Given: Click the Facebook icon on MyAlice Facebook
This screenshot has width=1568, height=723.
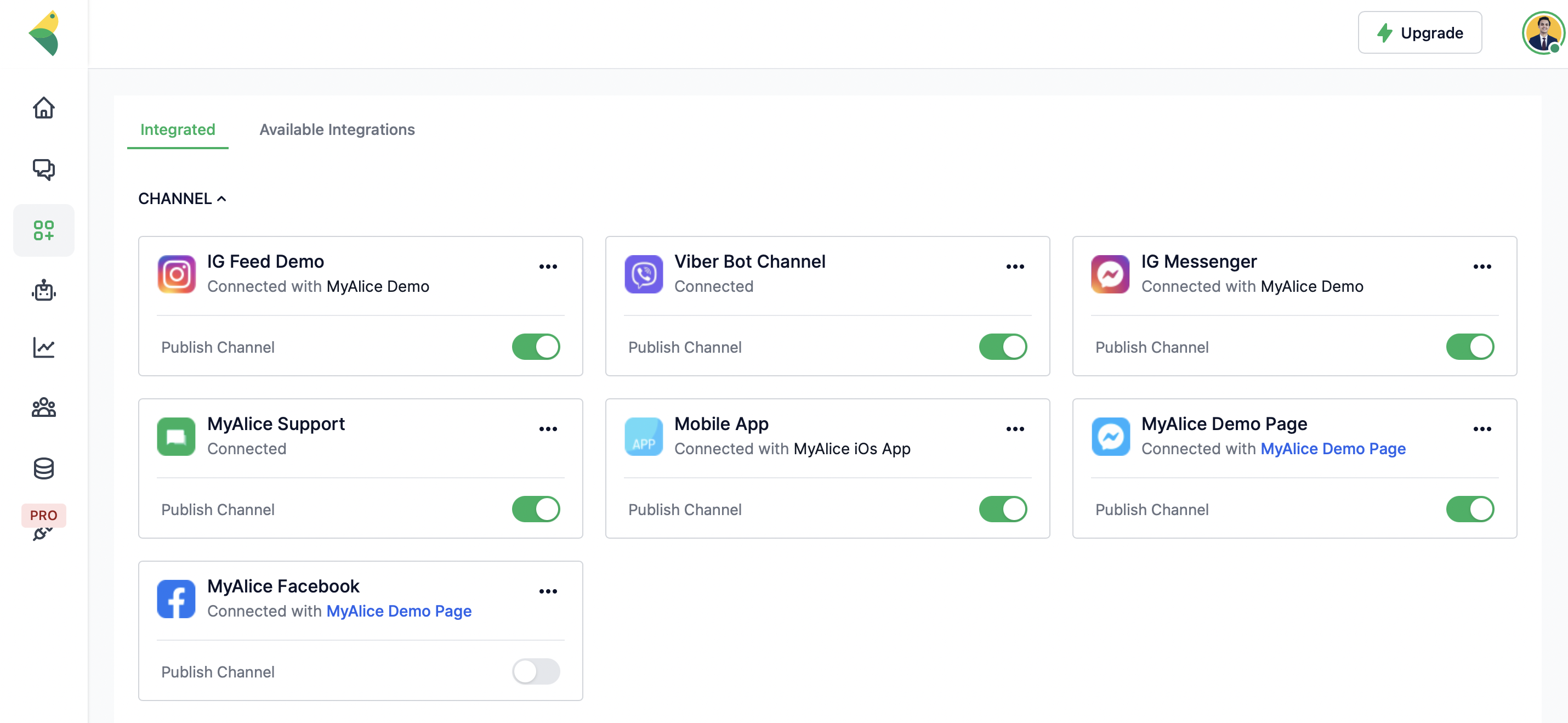Looking at the screenshot, I should [177, 598].
